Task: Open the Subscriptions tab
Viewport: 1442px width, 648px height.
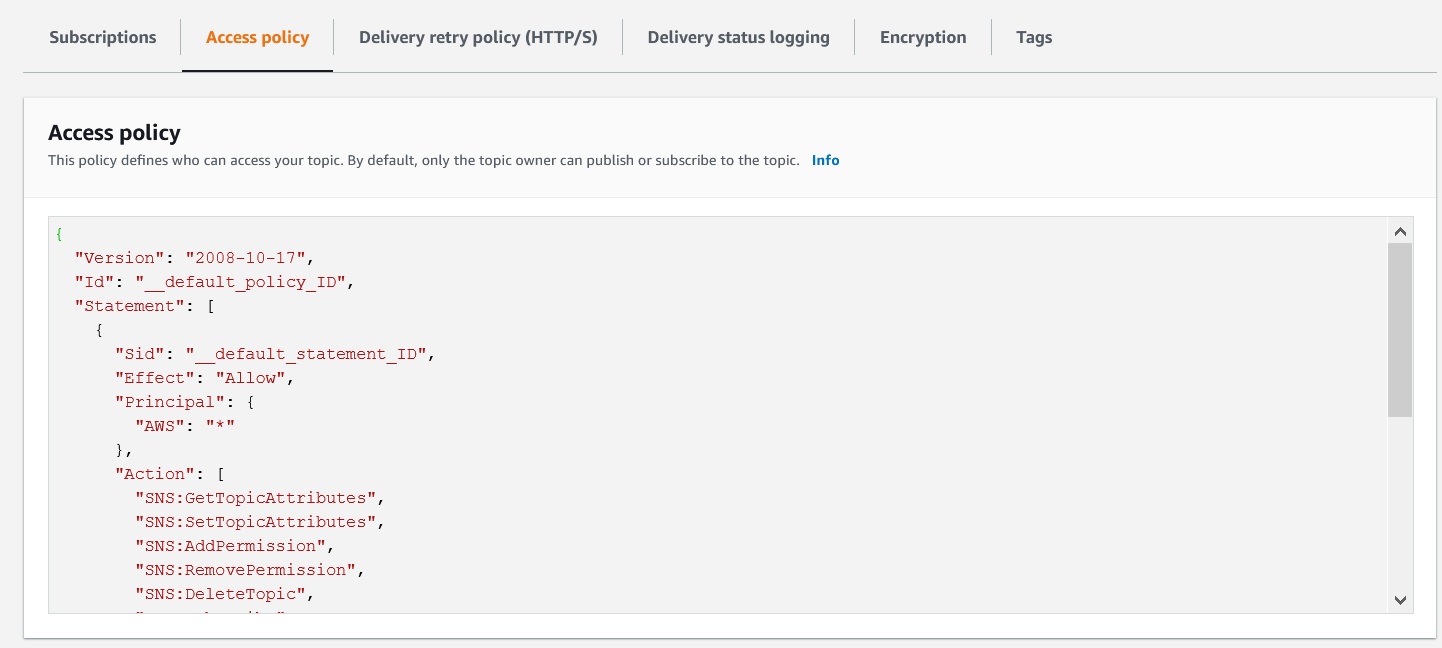Action: pos(103,38)
